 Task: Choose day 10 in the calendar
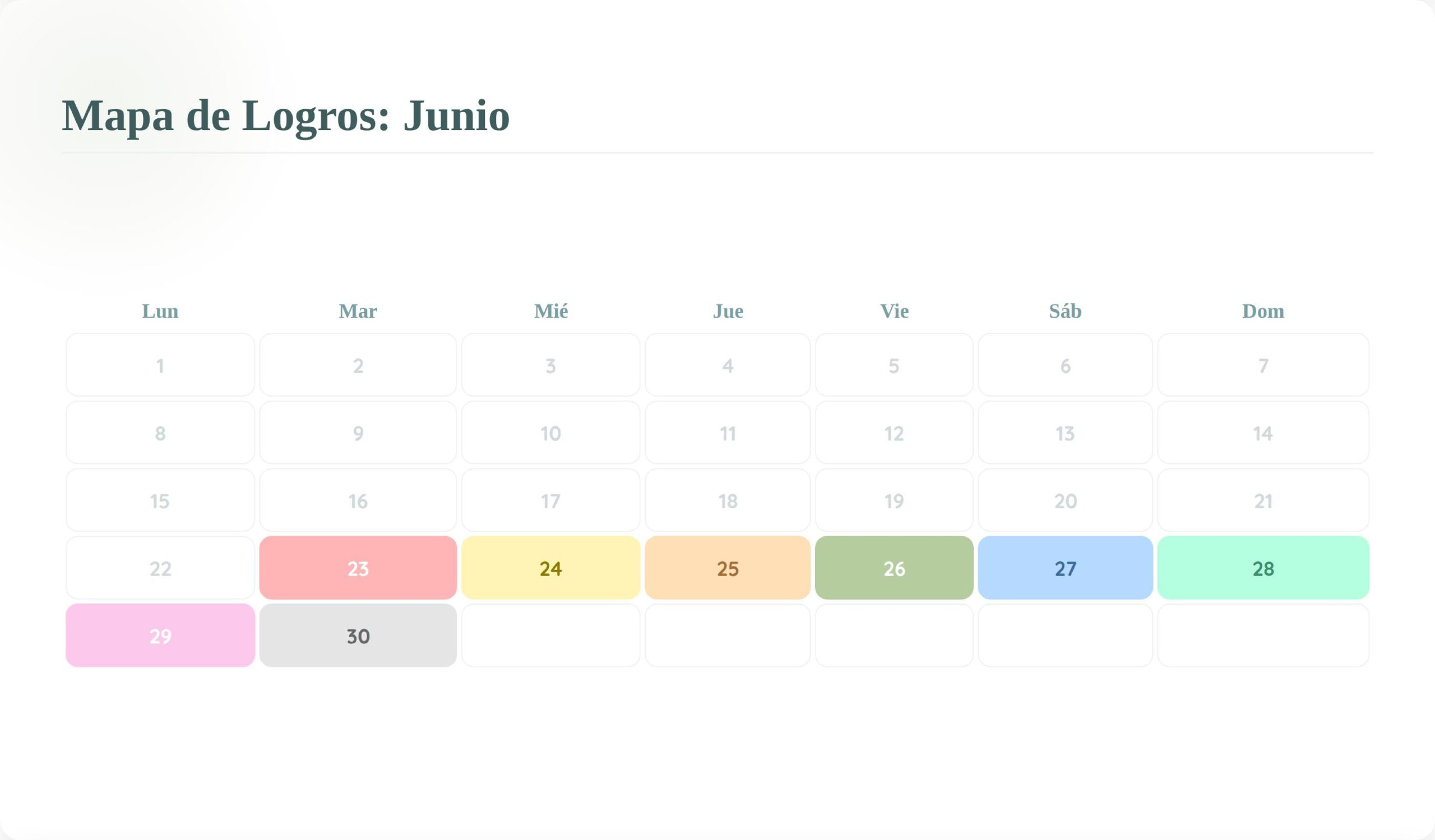tap(550, 433)
